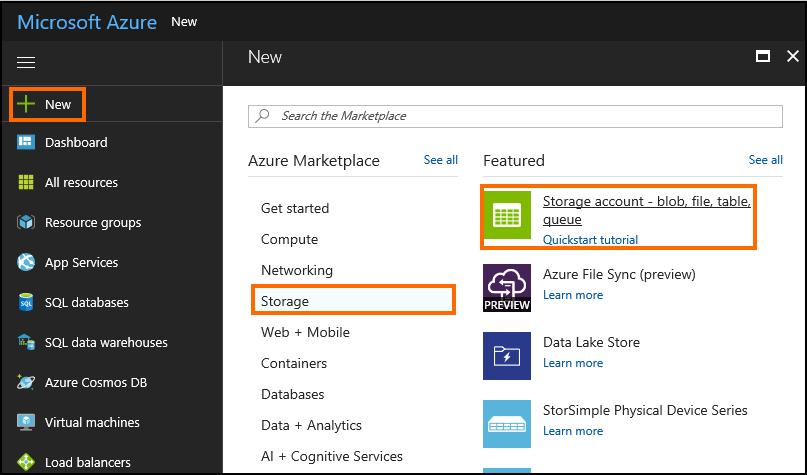Collapse the sidebar with hamburger menu
The height and width of the screenshot is (475, 807).
27,63
